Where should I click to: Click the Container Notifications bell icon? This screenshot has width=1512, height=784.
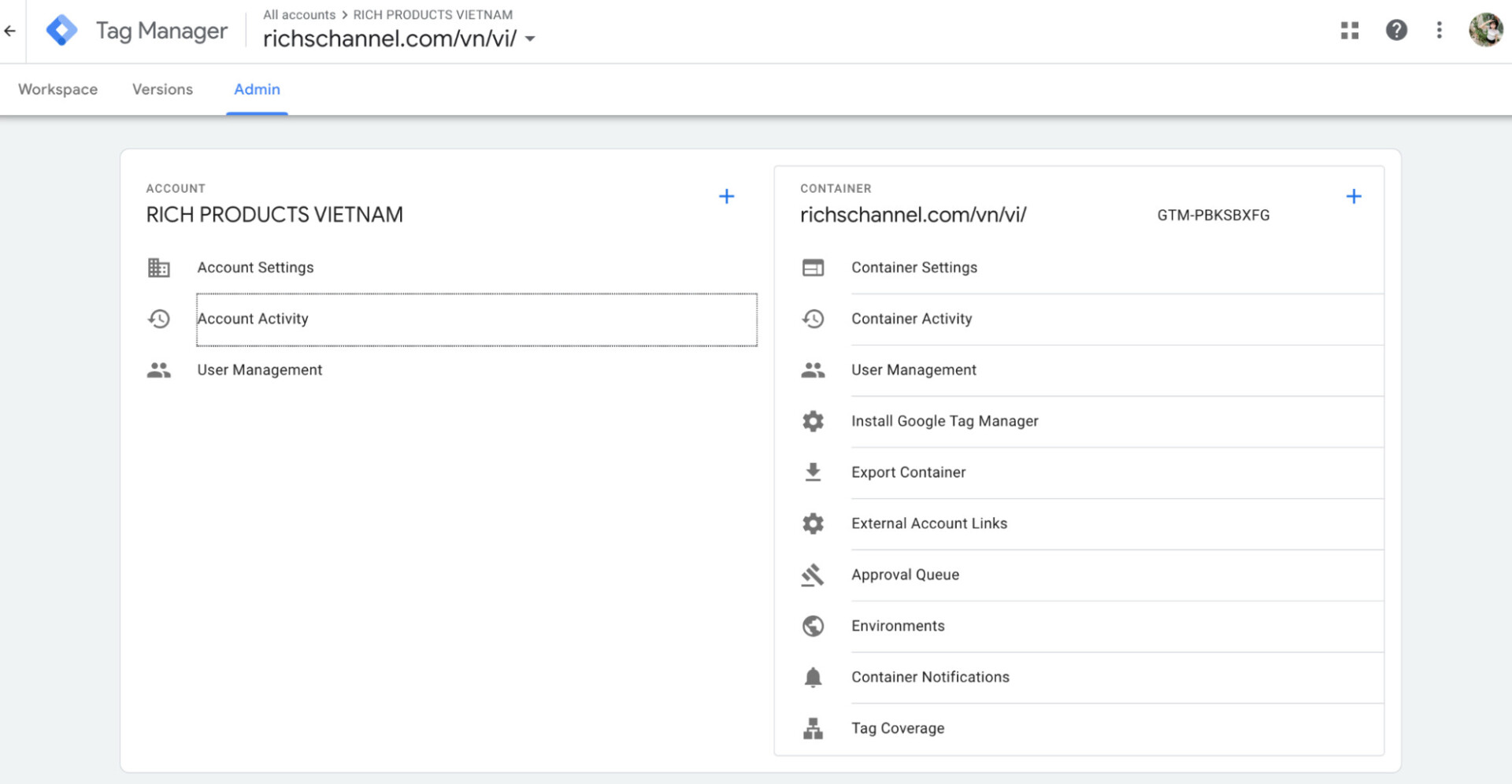[x=813, y=677]
